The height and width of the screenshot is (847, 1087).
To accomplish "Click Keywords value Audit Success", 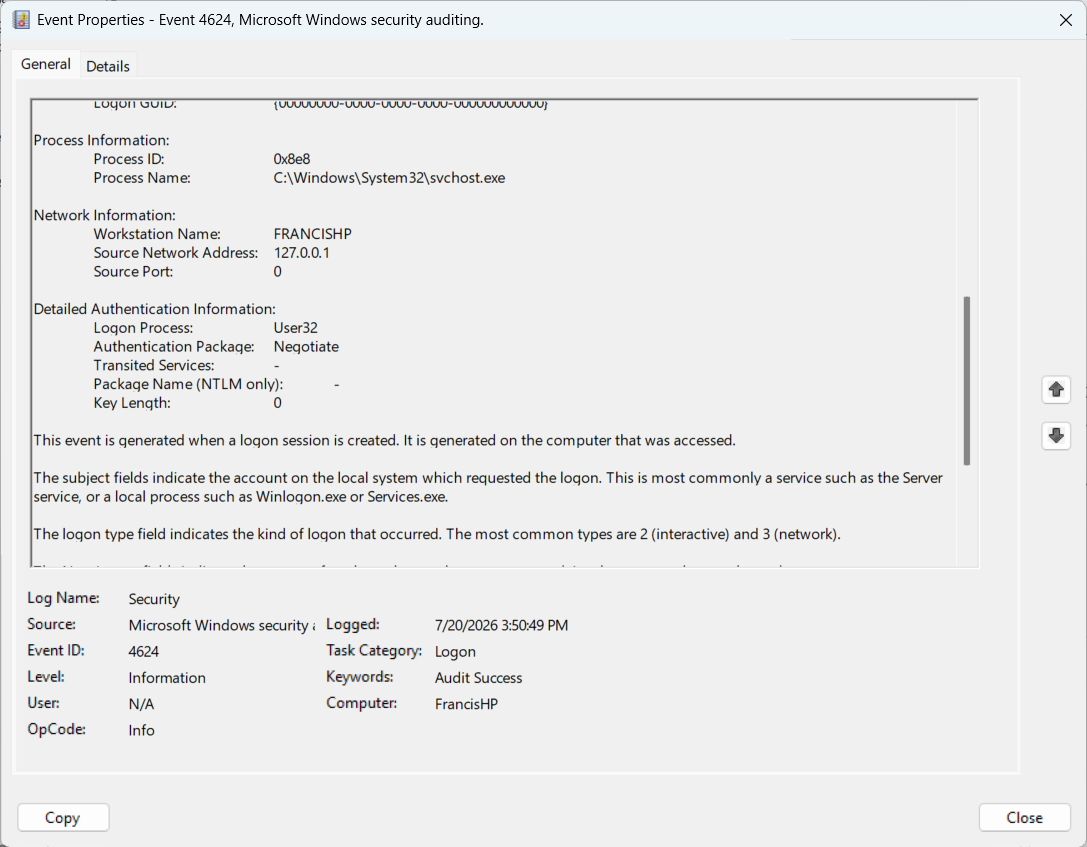I will [478, 678].
